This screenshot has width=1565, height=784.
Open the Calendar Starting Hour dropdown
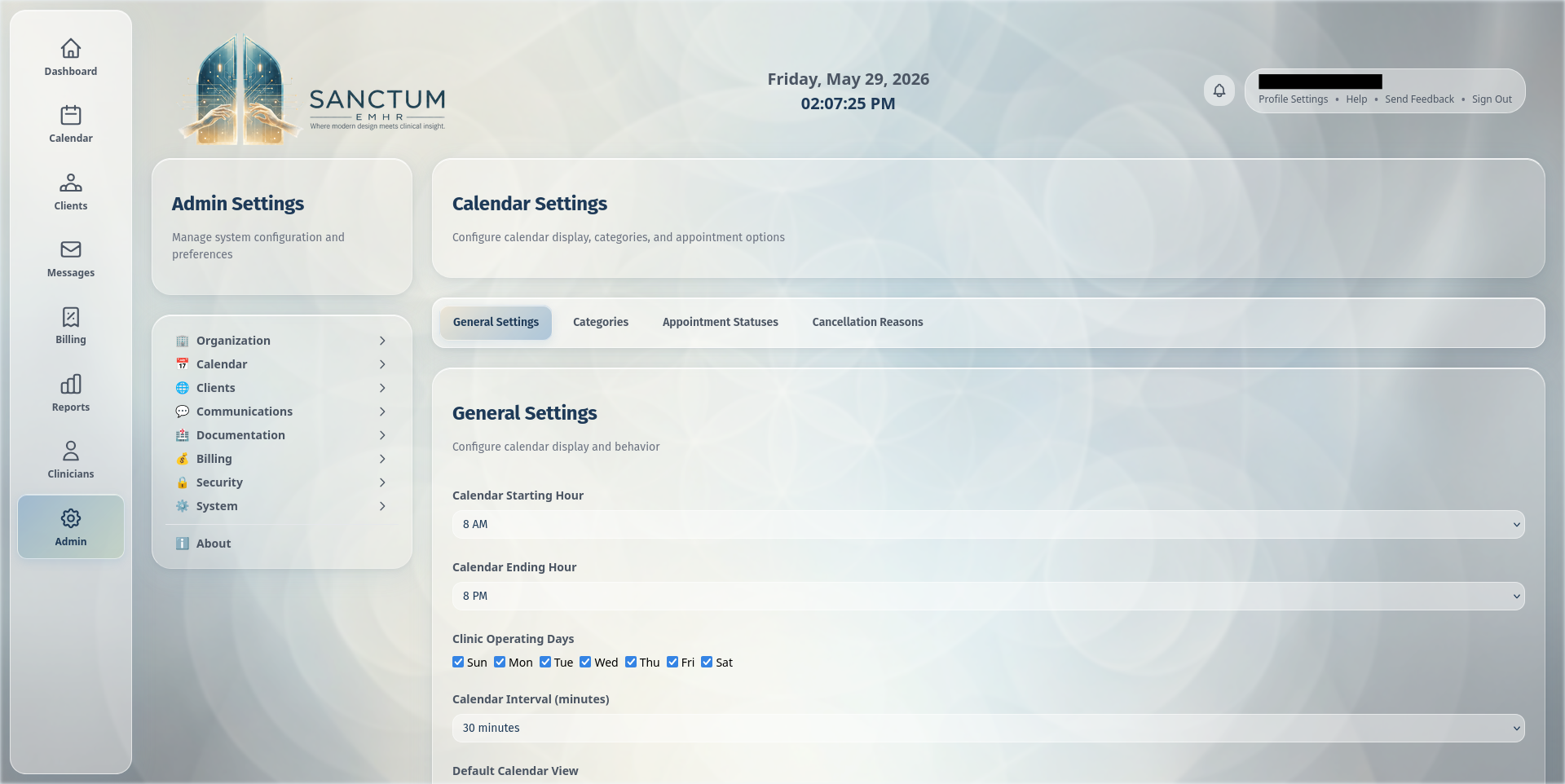pos(988,524)
